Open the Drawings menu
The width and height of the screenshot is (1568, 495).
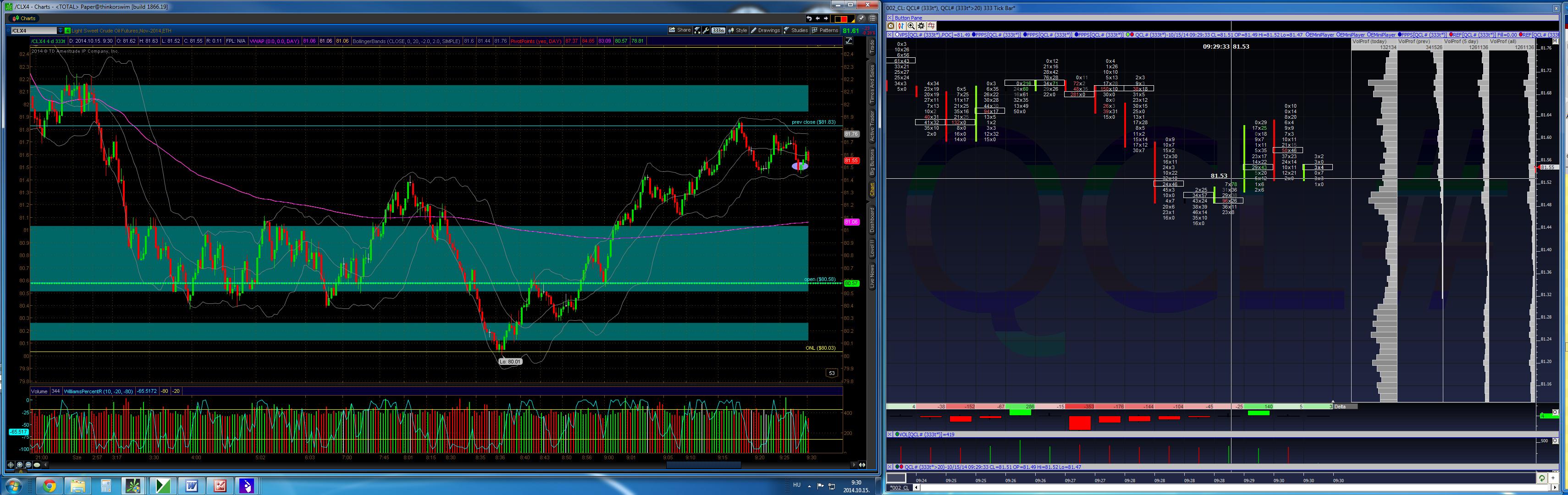[x=765, y=30]
